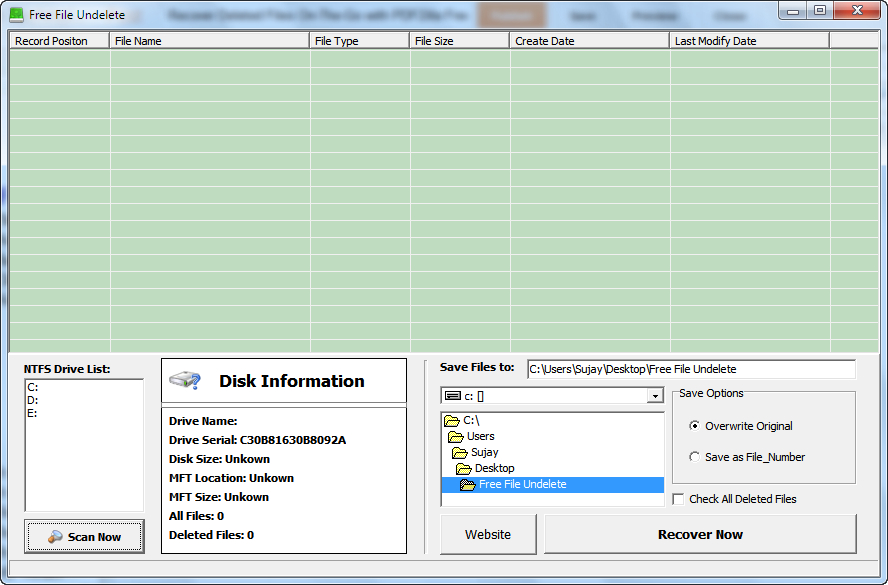Sort by the Record Positon column header
Screen dimensions: 888x585
coord(59,41)
